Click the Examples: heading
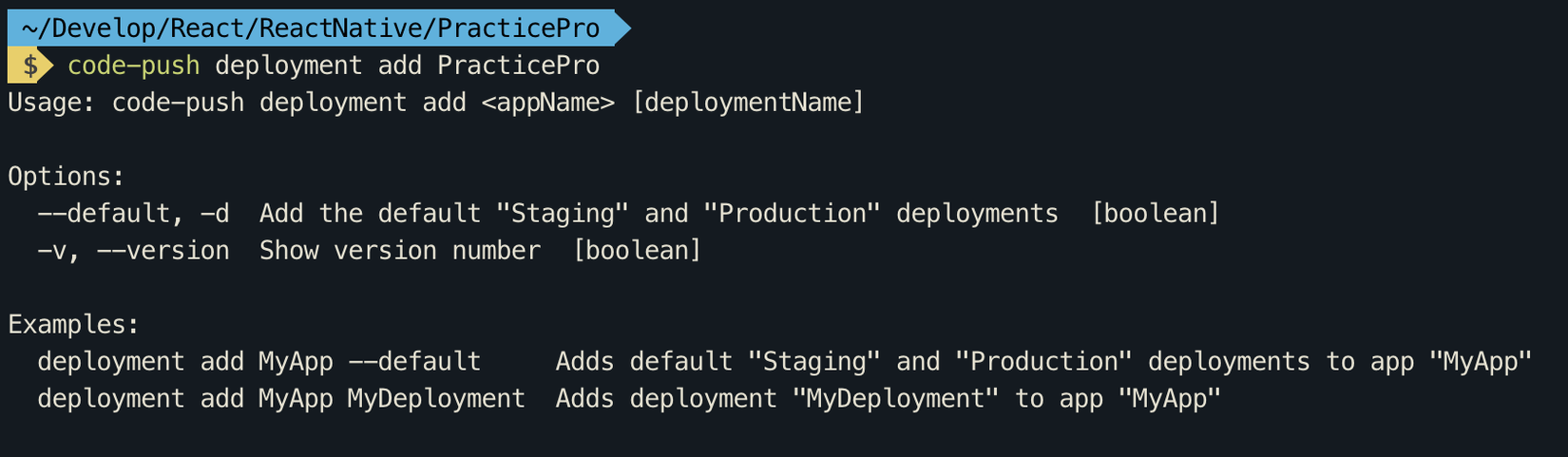Viewport: 1568px width, 457px height. tap(74, 325)
